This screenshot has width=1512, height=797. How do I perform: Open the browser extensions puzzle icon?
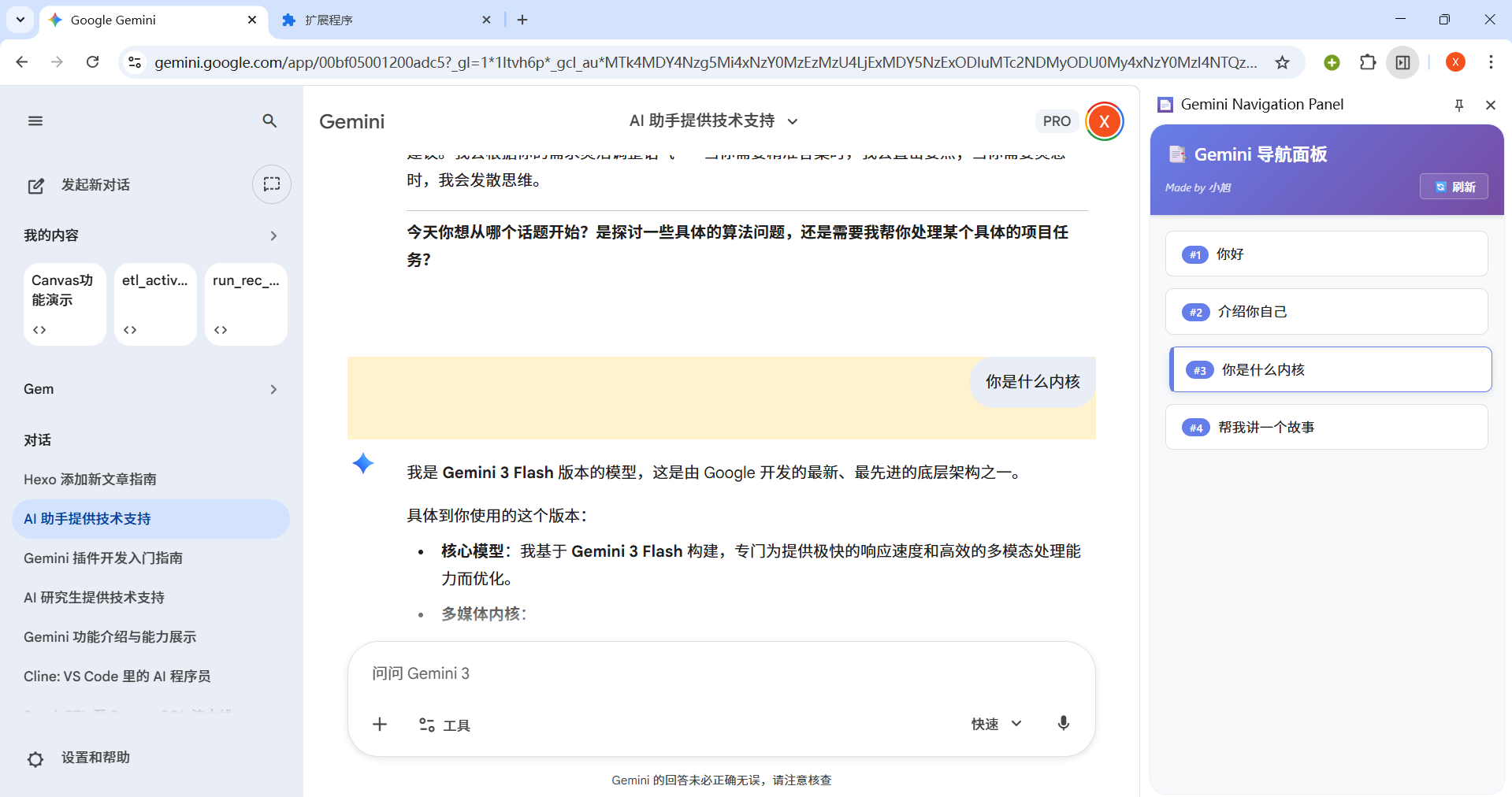coord(1368,62)
